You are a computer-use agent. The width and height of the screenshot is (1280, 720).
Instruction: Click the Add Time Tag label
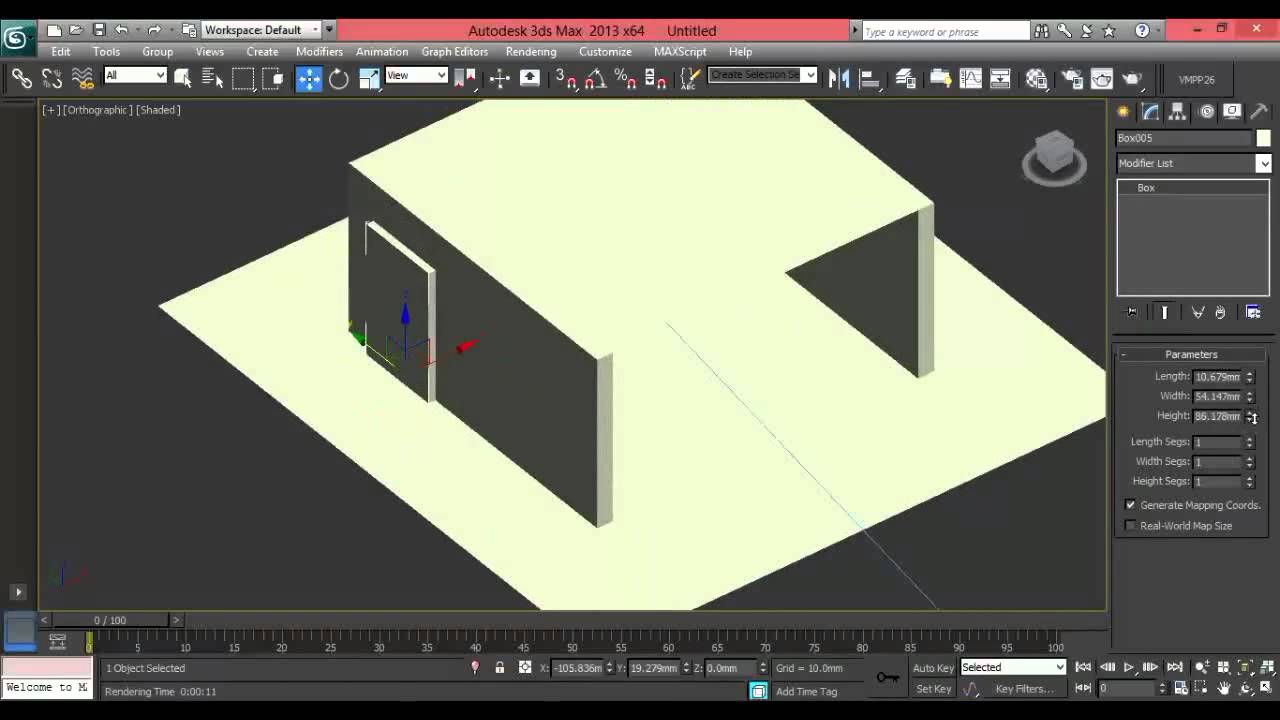[806, 691]
